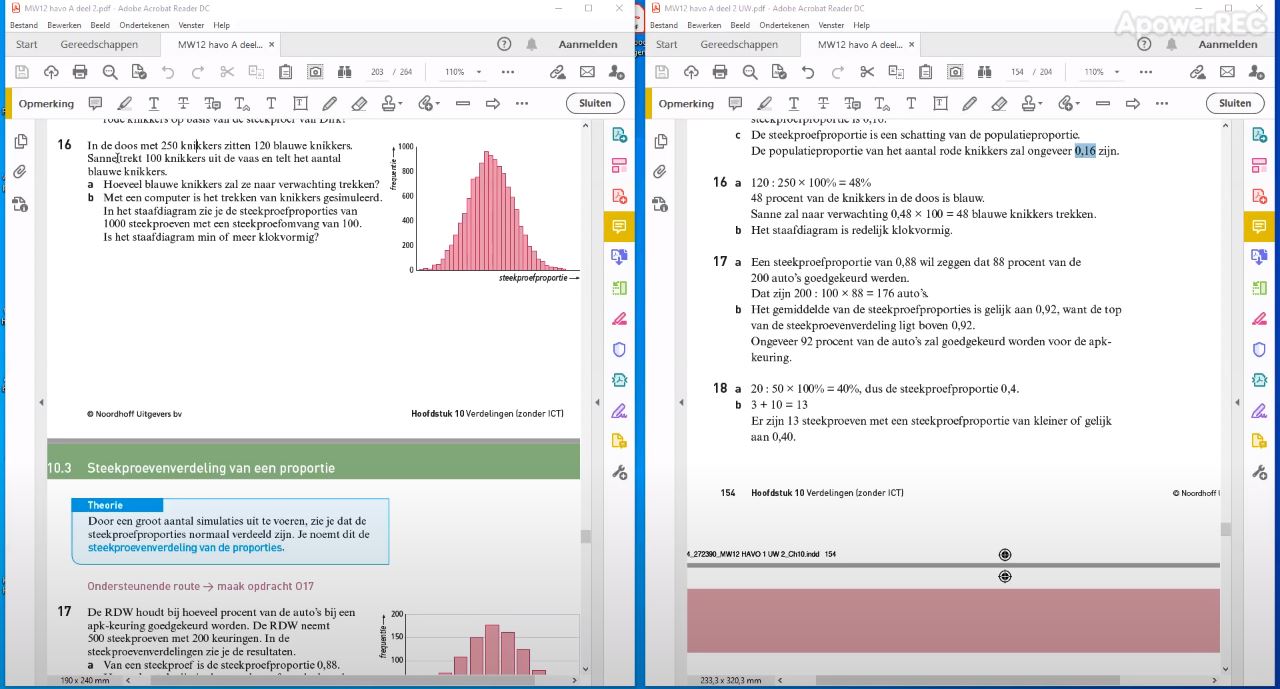Switch to Gereedschappen tab in deel 2.pdf window
This screenshot has height=689, width=1280.
[97, 44]
